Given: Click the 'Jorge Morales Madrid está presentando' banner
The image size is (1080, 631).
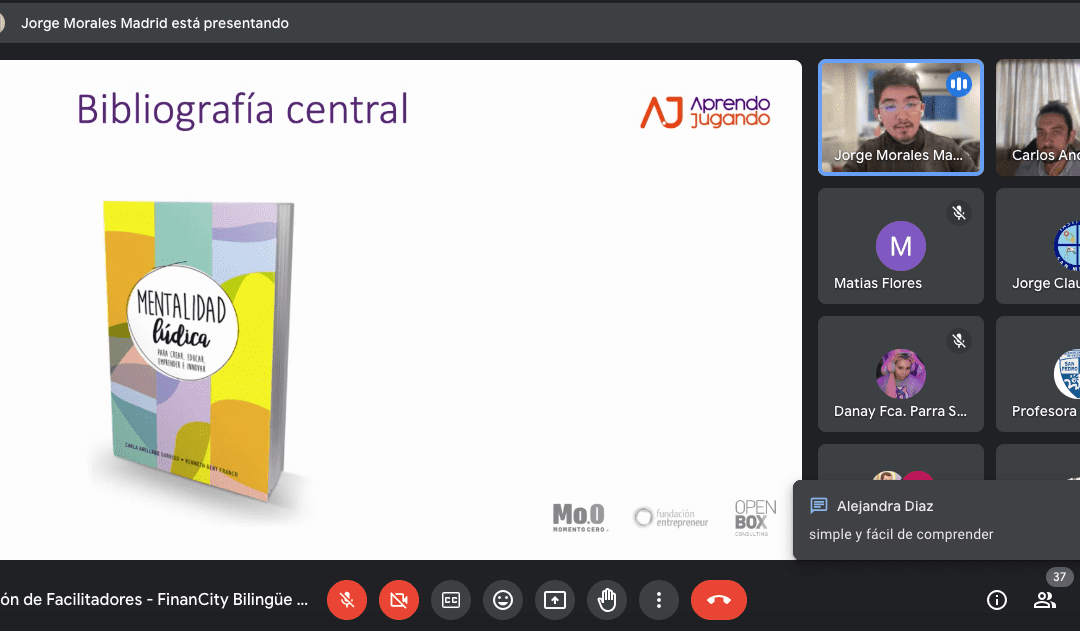Looking at the screenshot, I should [x=155, y=23].
